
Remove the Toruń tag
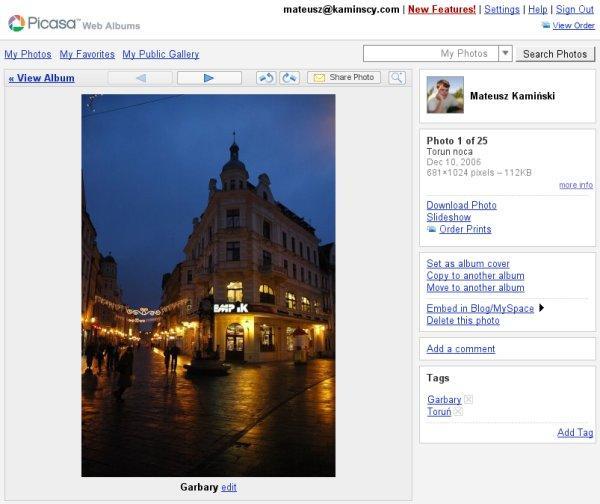coord(459,412)
